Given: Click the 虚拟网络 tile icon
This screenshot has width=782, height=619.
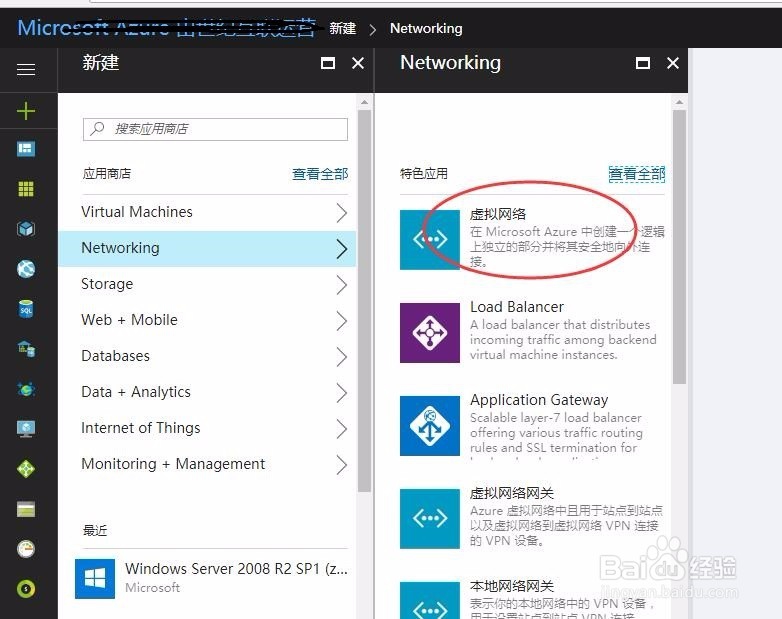Looking at the screenshot, I should pos(430,240).
